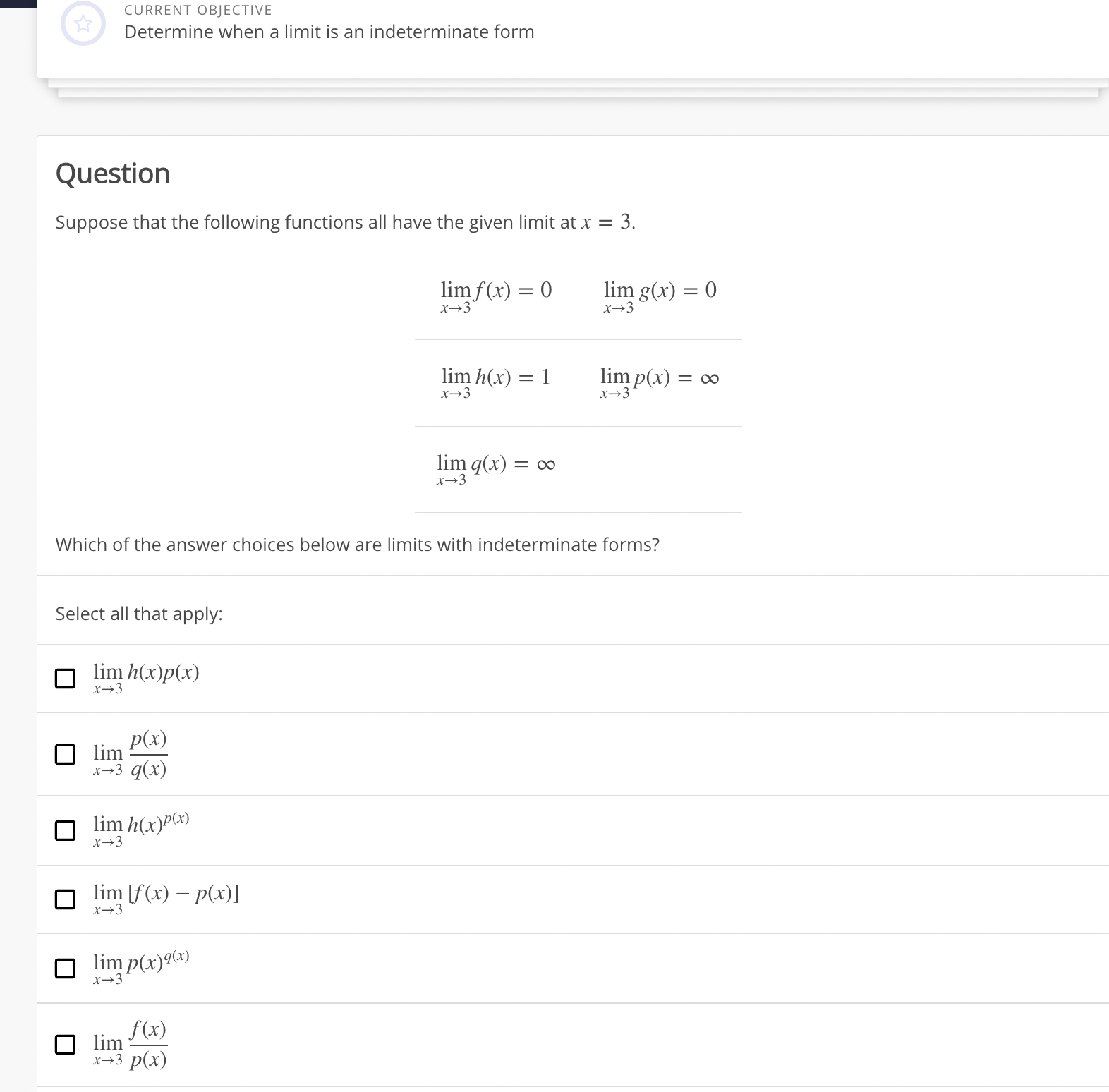Check the lim [f(x) − p(x)] choice
Screen dimensions: 1109x1092
pyautogui.click(x=66, y=899)
